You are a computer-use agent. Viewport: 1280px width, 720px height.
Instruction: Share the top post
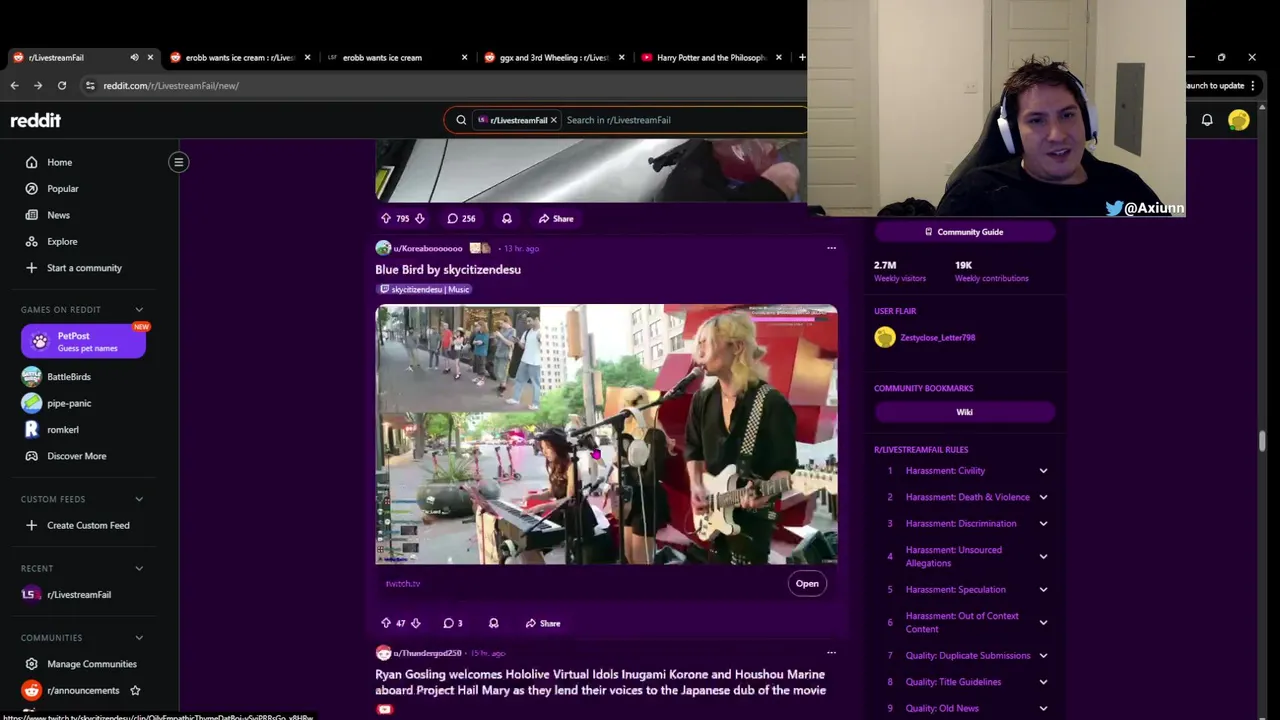click(556, 218)
